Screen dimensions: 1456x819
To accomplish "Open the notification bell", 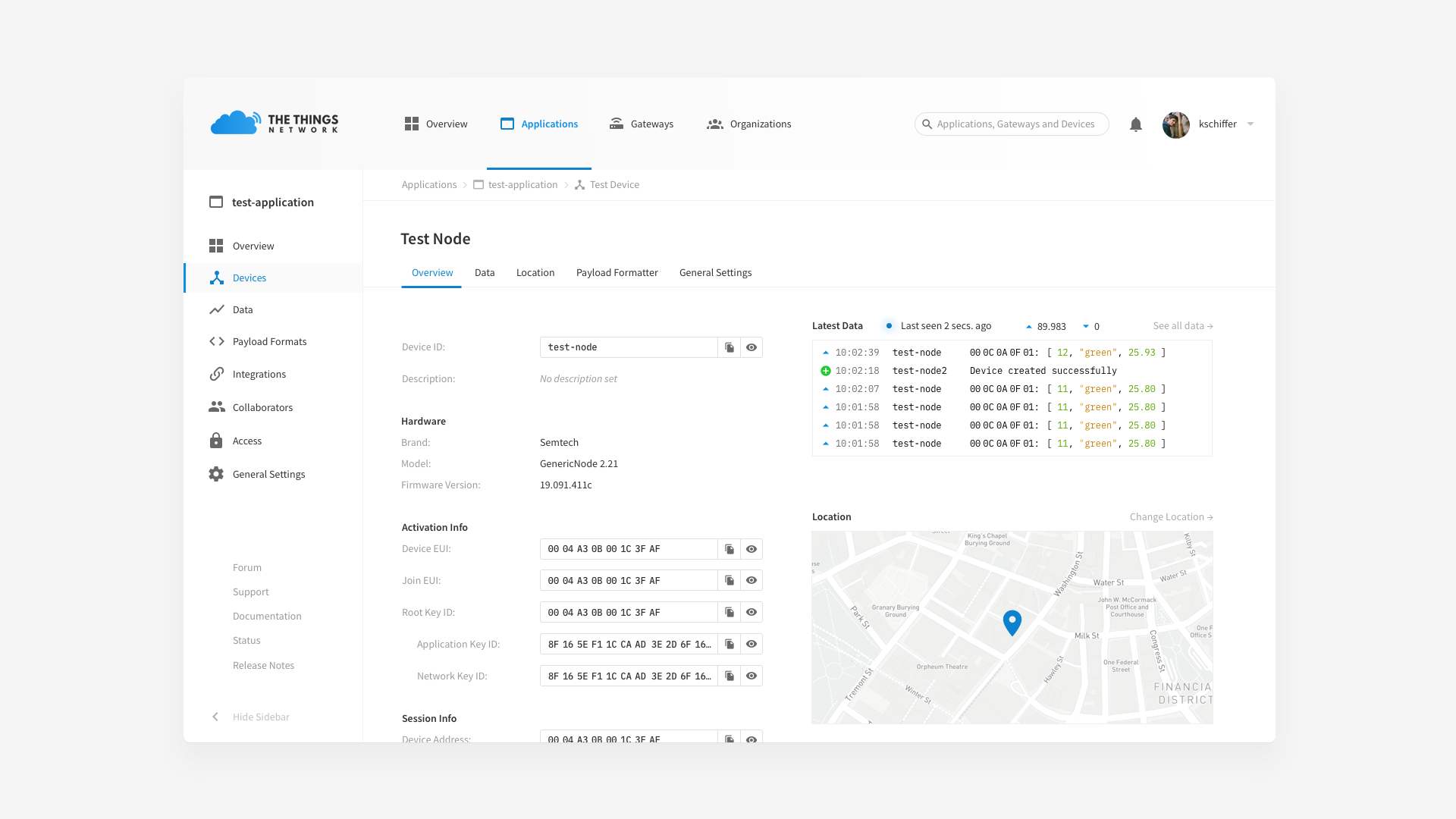I will coord(1135,124).
